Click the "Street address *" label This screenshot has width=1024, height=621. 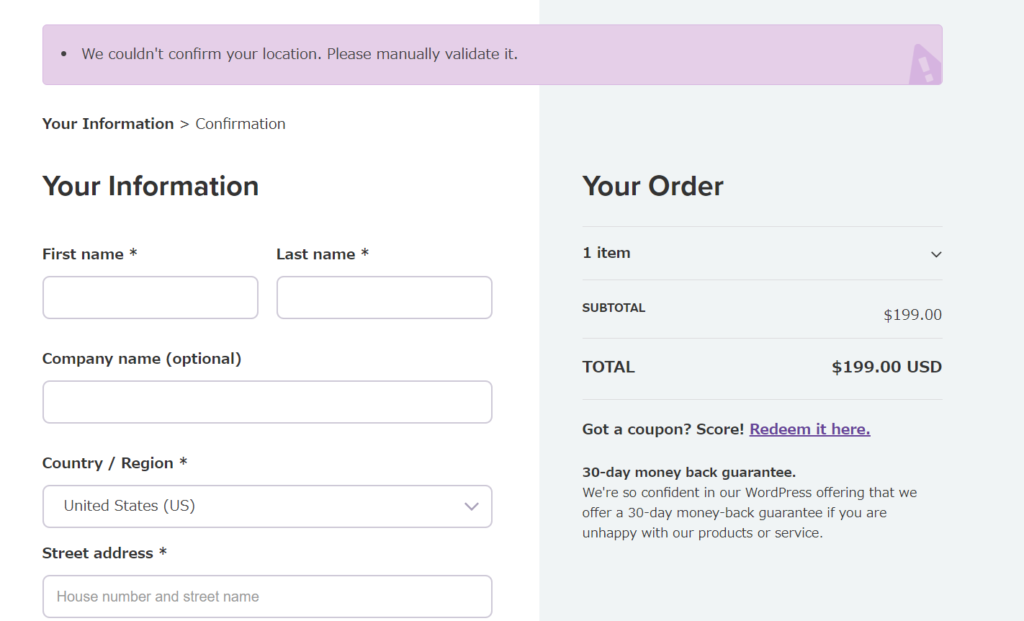(x=104, y=553)
